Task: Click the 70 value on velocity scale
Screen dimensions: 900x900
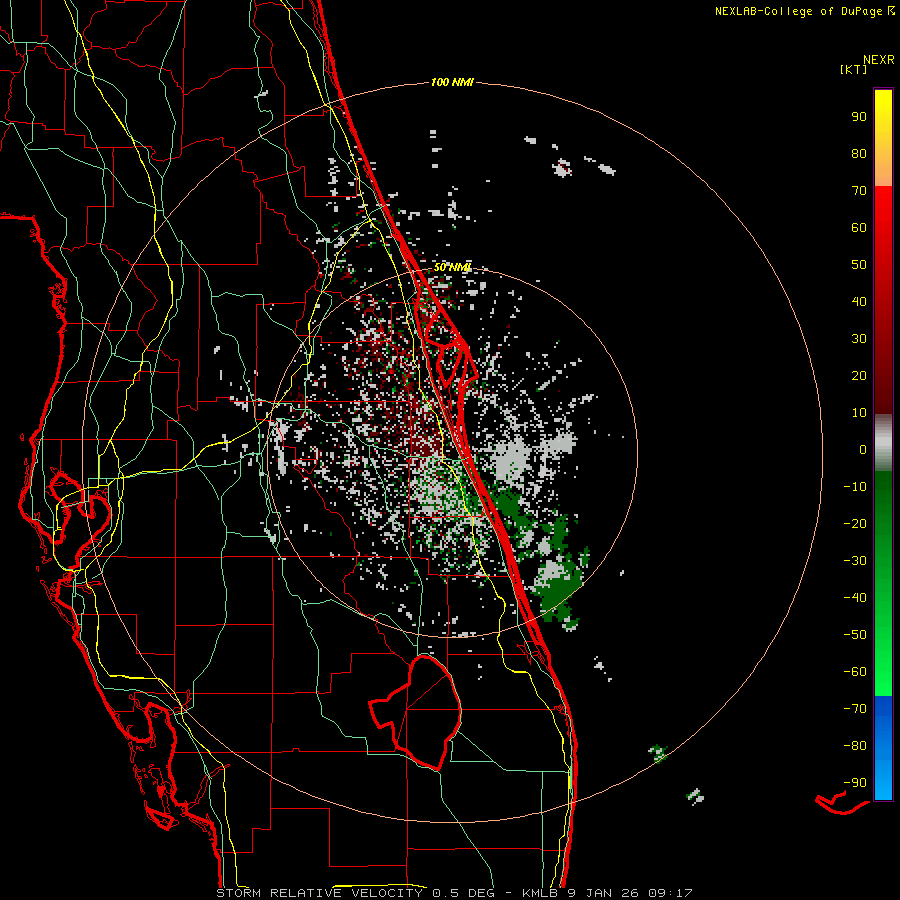Action: tap(859, 191)
